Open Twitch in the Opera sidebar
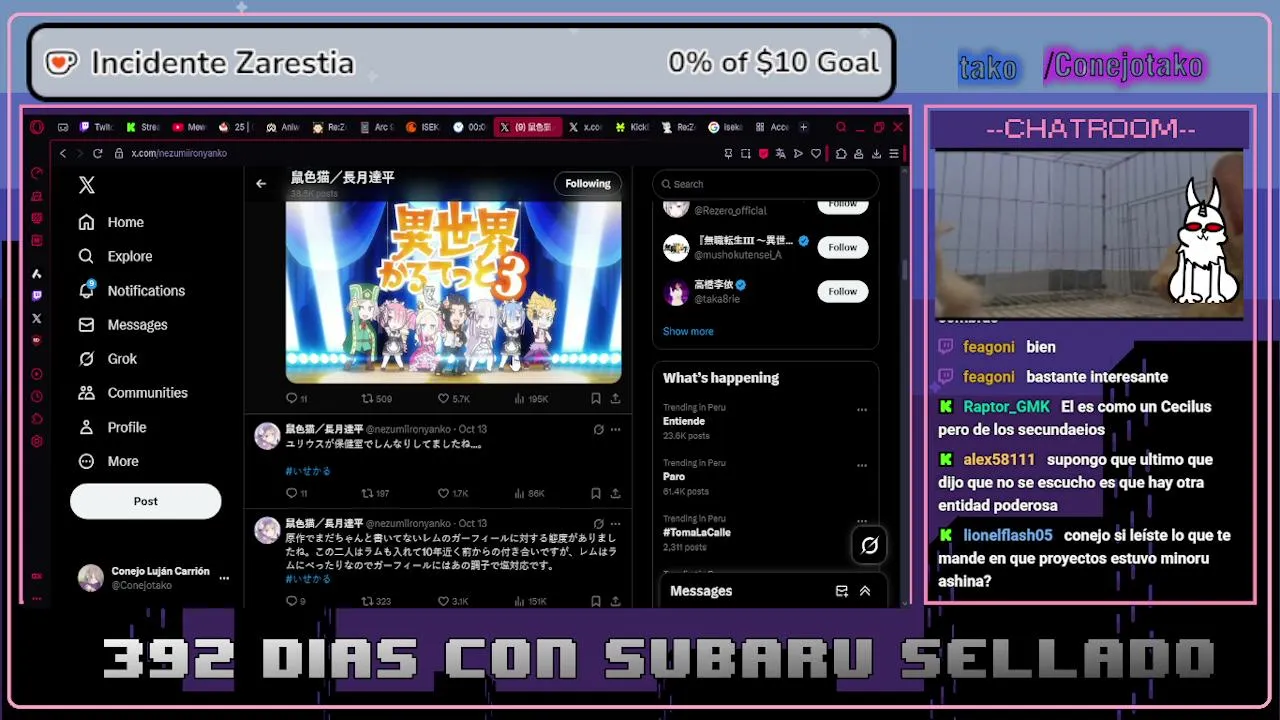 coord(37,296)
